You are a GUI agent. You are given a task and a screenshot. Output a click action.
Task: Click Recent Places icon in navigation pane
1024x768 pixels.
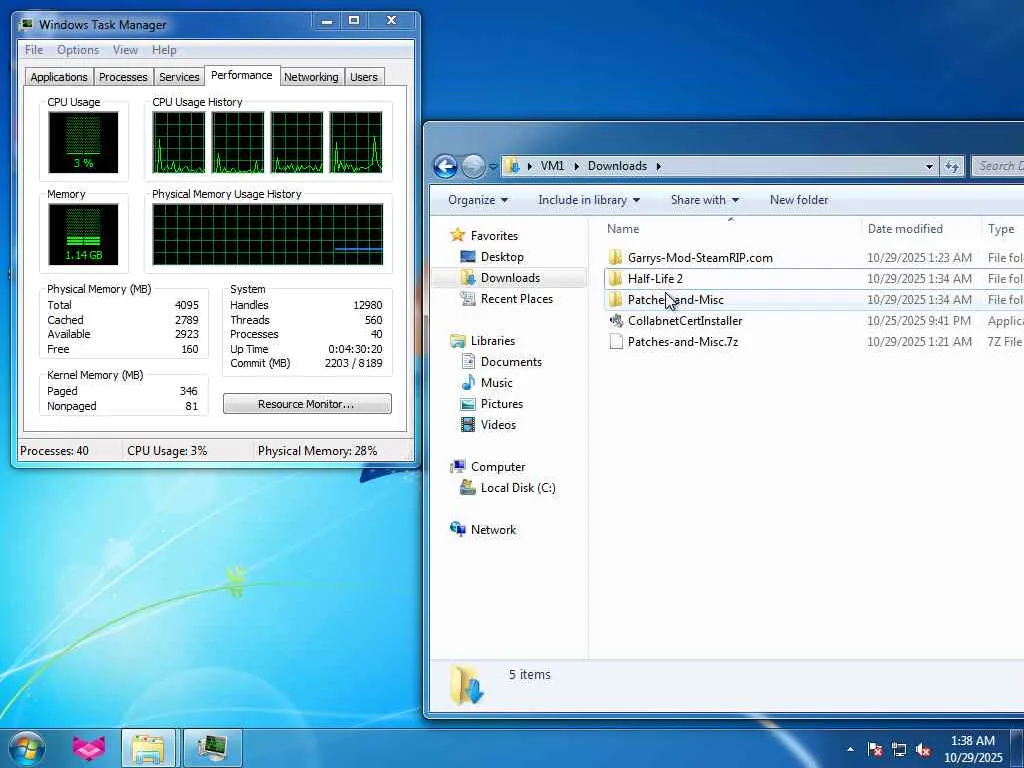pyautogui.click(x=468, y=298)
